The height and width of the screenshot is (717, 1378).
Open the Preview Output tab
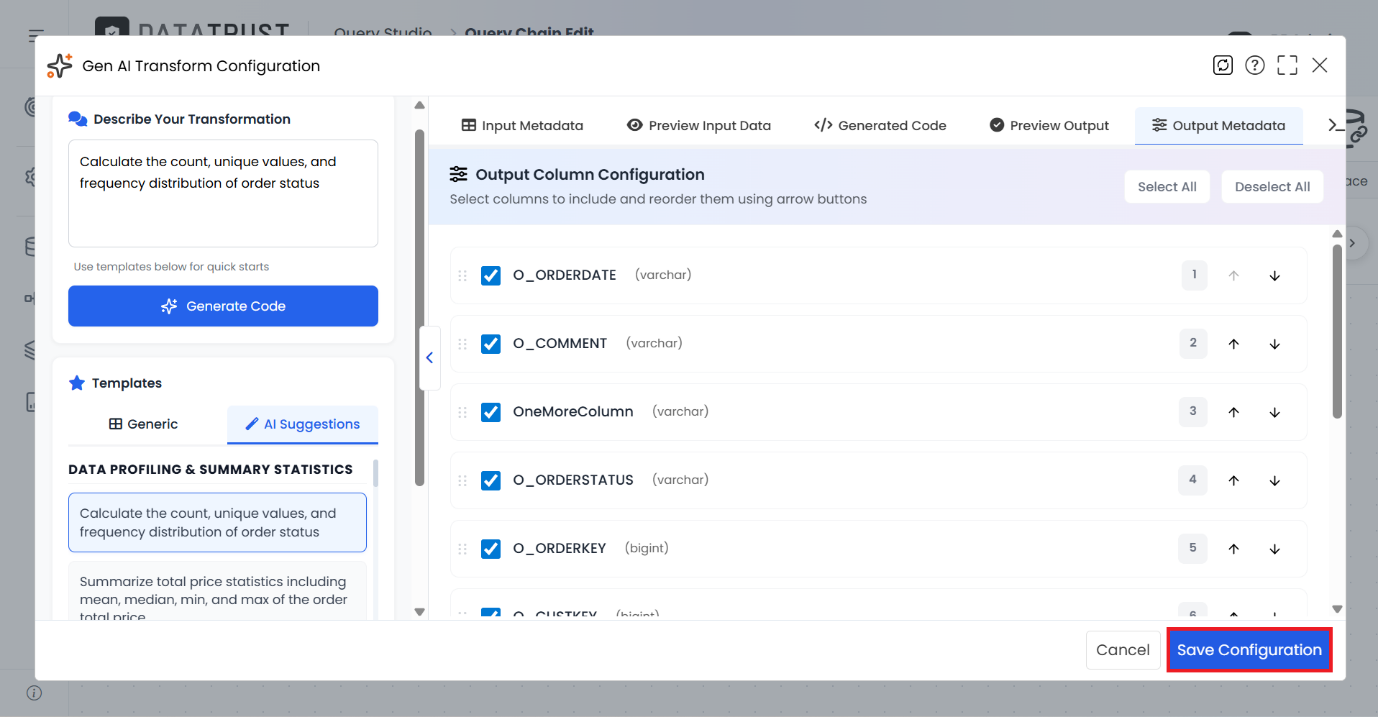[x=1049, y=125]
